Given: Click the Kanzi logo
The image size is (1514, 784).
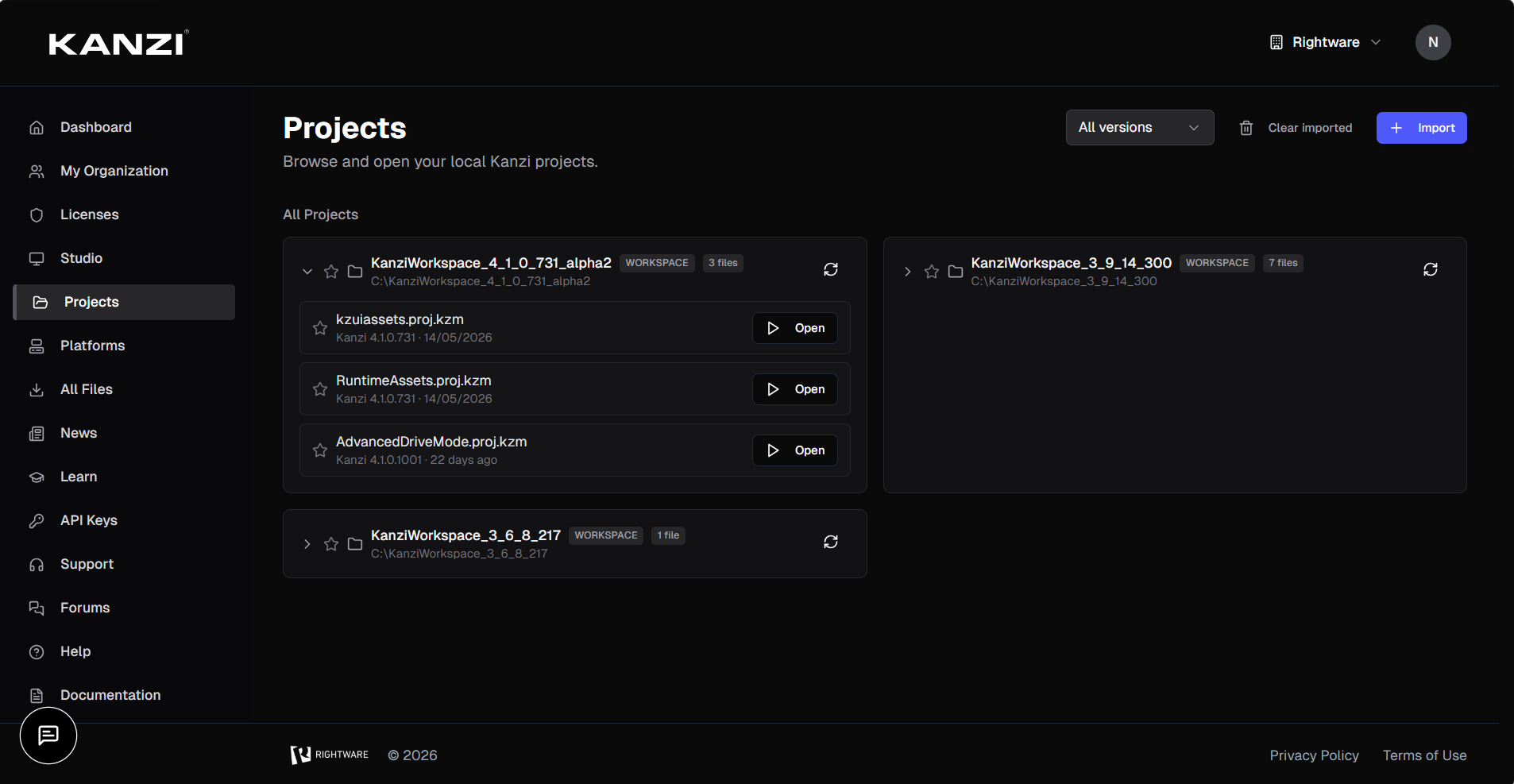Looking at the screenshot, I should click(x=118, y=43).
